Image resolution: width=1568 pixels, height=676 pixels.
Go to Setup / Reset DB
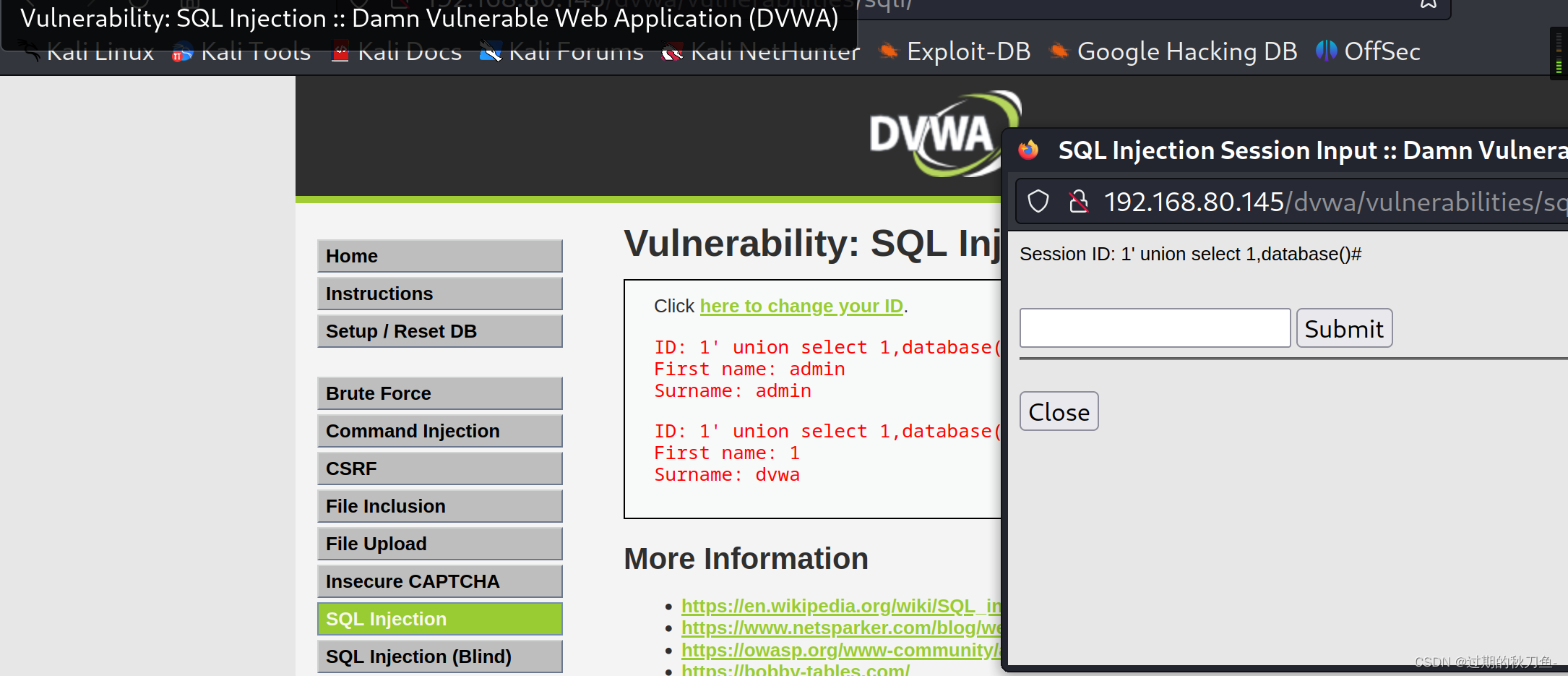[x=439, y=331]
